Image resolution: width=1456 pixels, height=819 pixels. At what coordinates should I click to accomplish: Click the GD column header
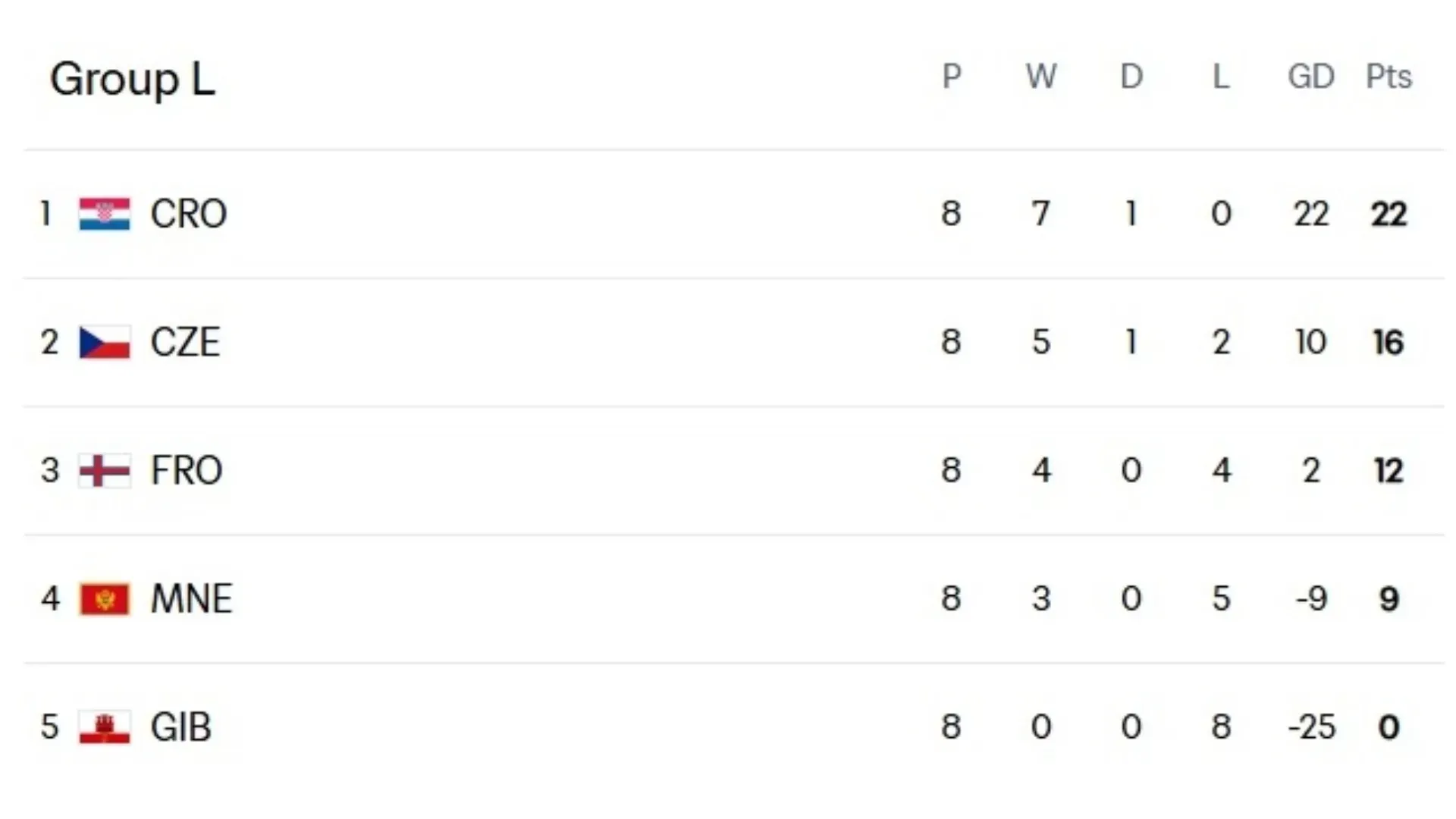point(1311,77)
